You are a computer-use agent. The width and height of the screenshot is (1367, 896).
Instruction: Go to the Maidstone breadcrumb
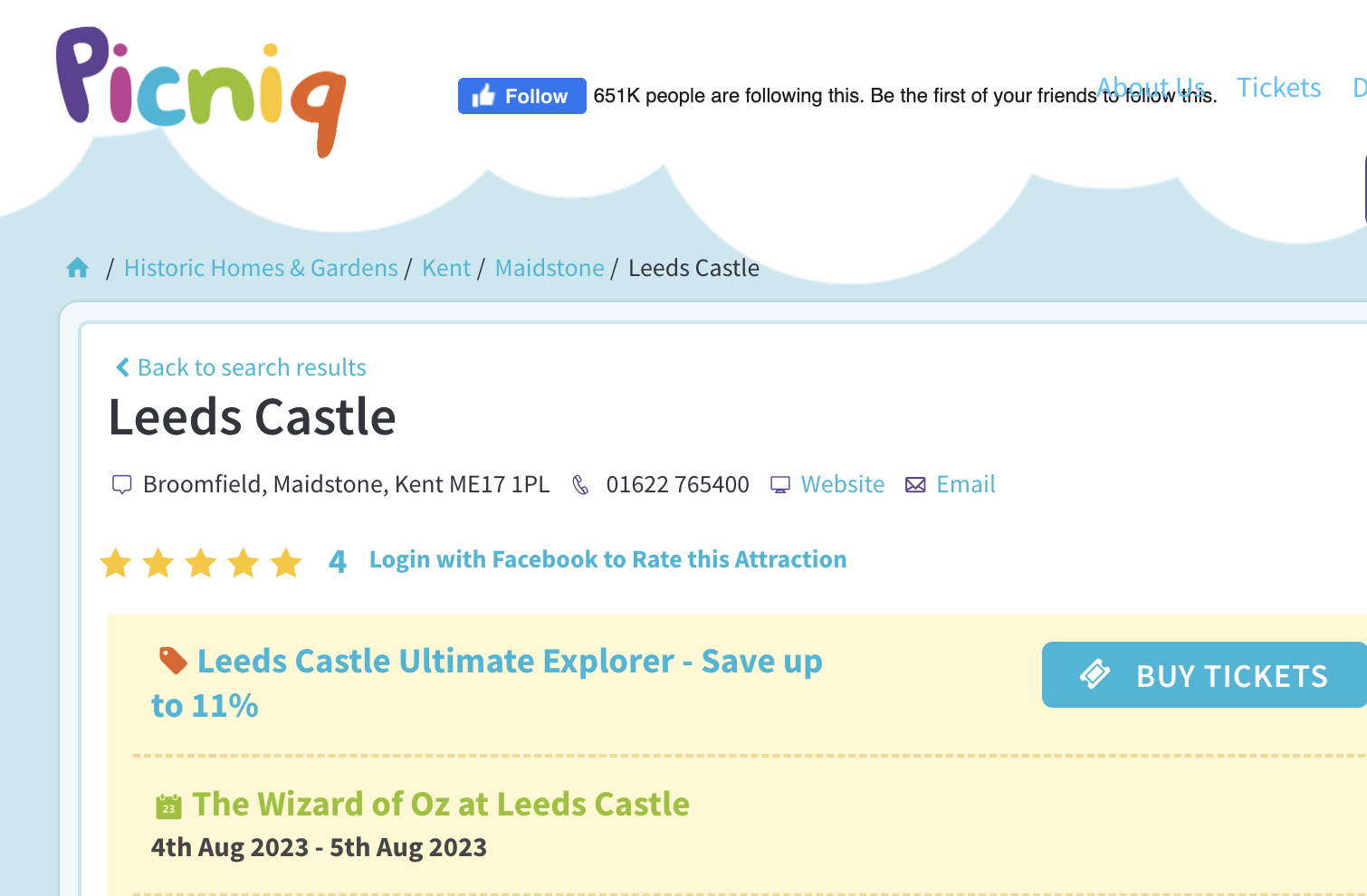550,268
